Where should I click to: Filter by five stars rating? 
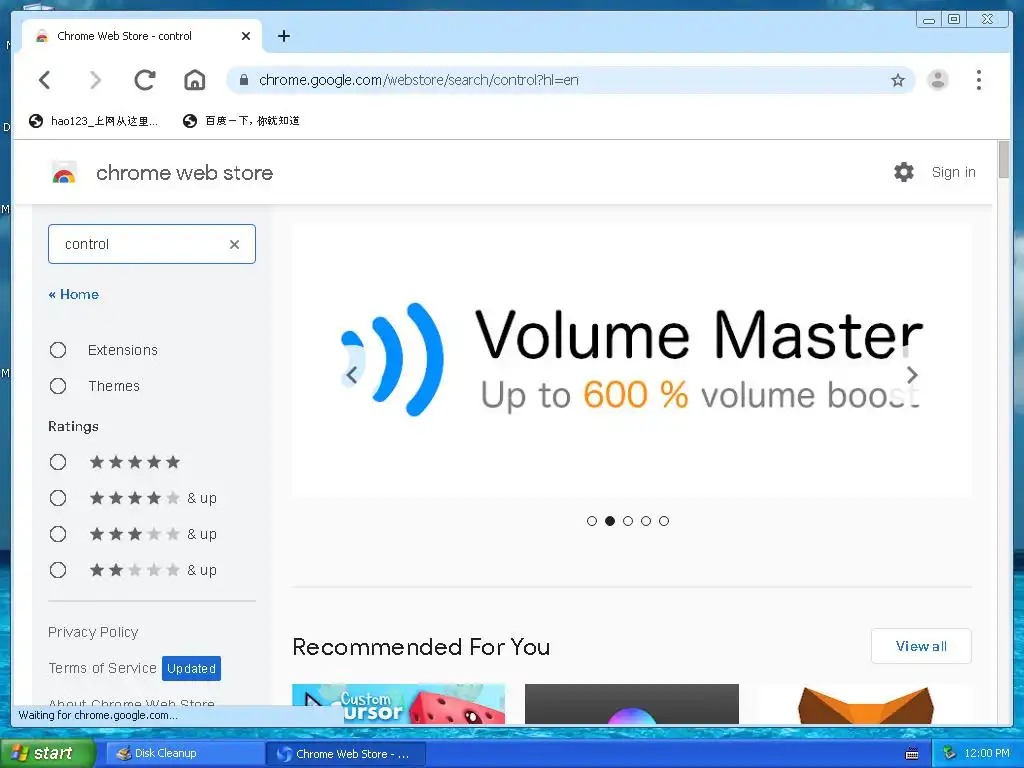pos(58,462)
